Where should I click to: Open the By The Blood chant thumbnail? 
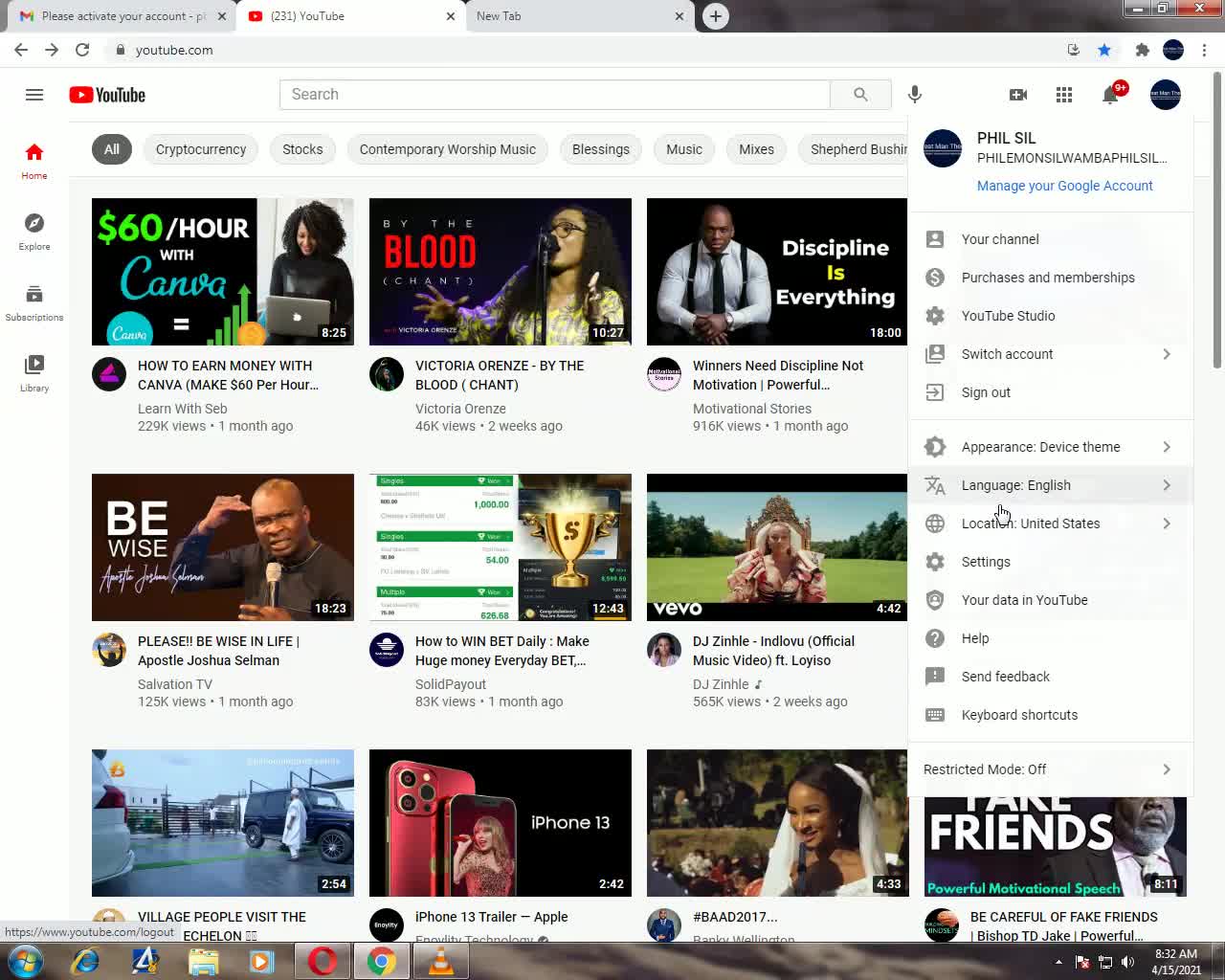pos(501,272)
